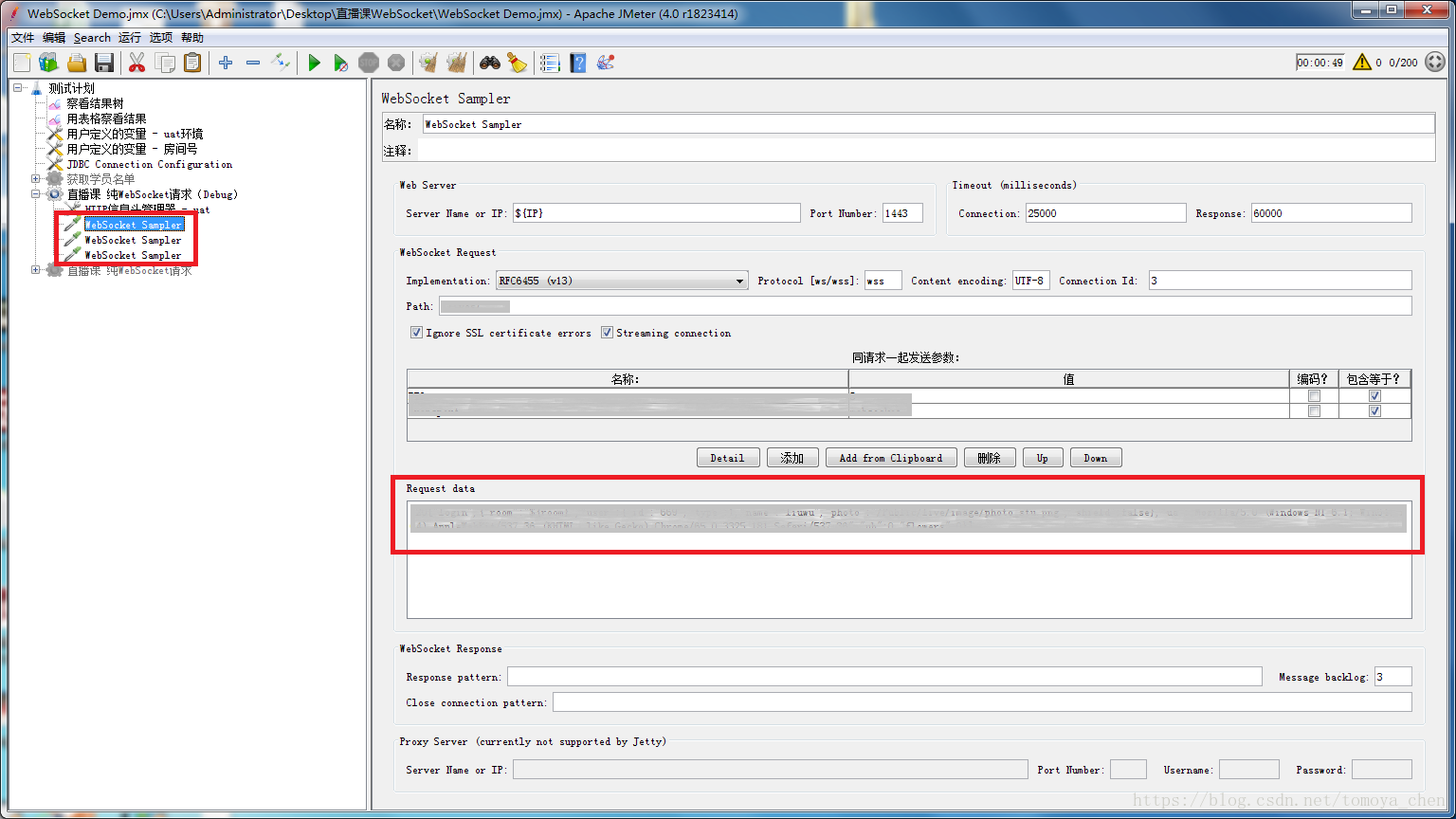Click the 添加 button
1456x819 pixels.
(792, 458)
